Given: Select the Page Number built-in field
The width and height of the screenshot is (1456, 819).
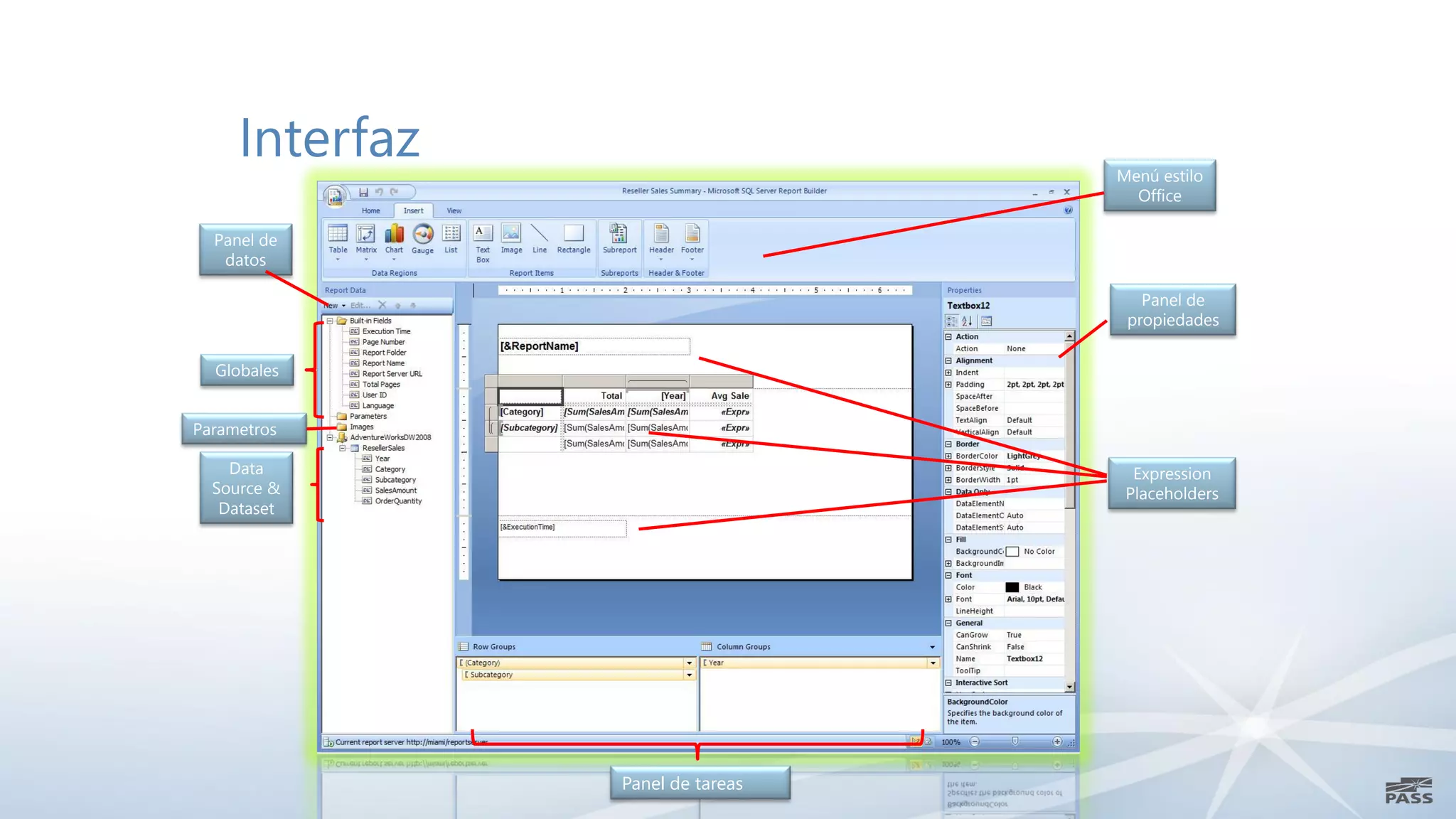Looking at the screenshot, I should click(x=383, y=342).
